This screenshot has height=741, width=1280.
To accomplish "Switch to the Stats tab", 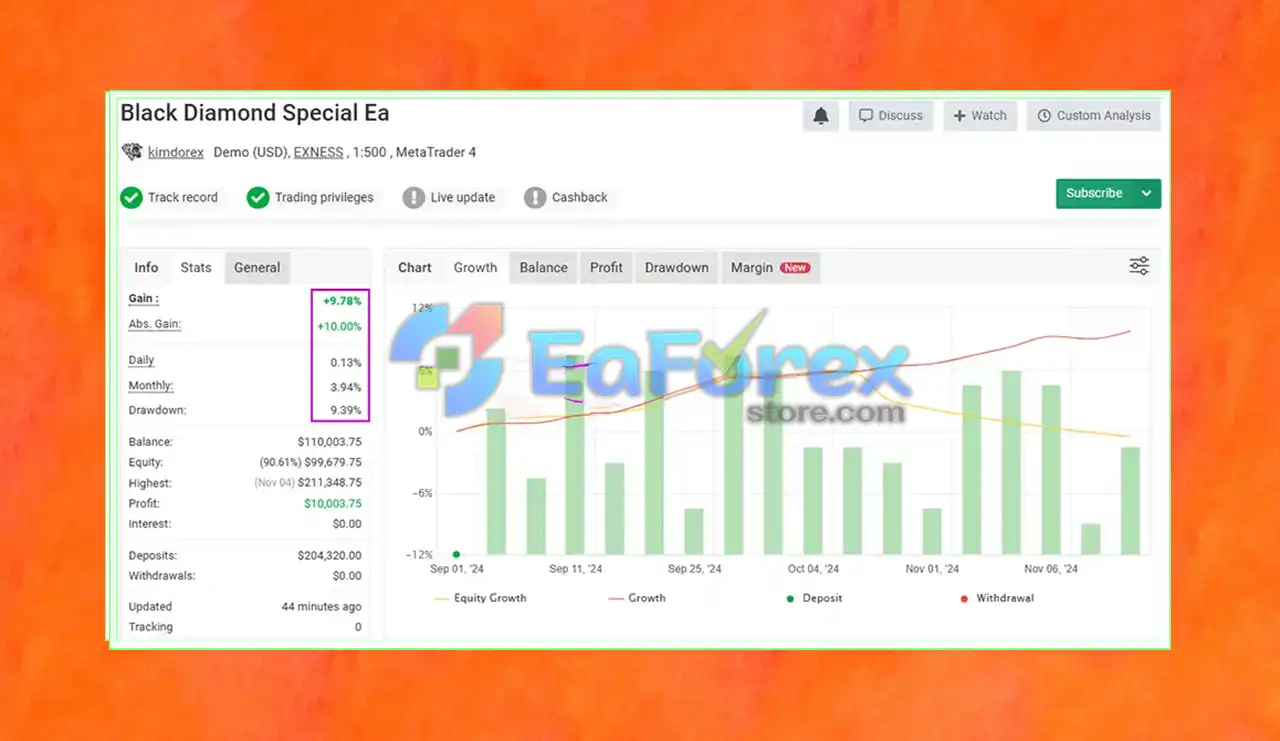I will [196, 267].
